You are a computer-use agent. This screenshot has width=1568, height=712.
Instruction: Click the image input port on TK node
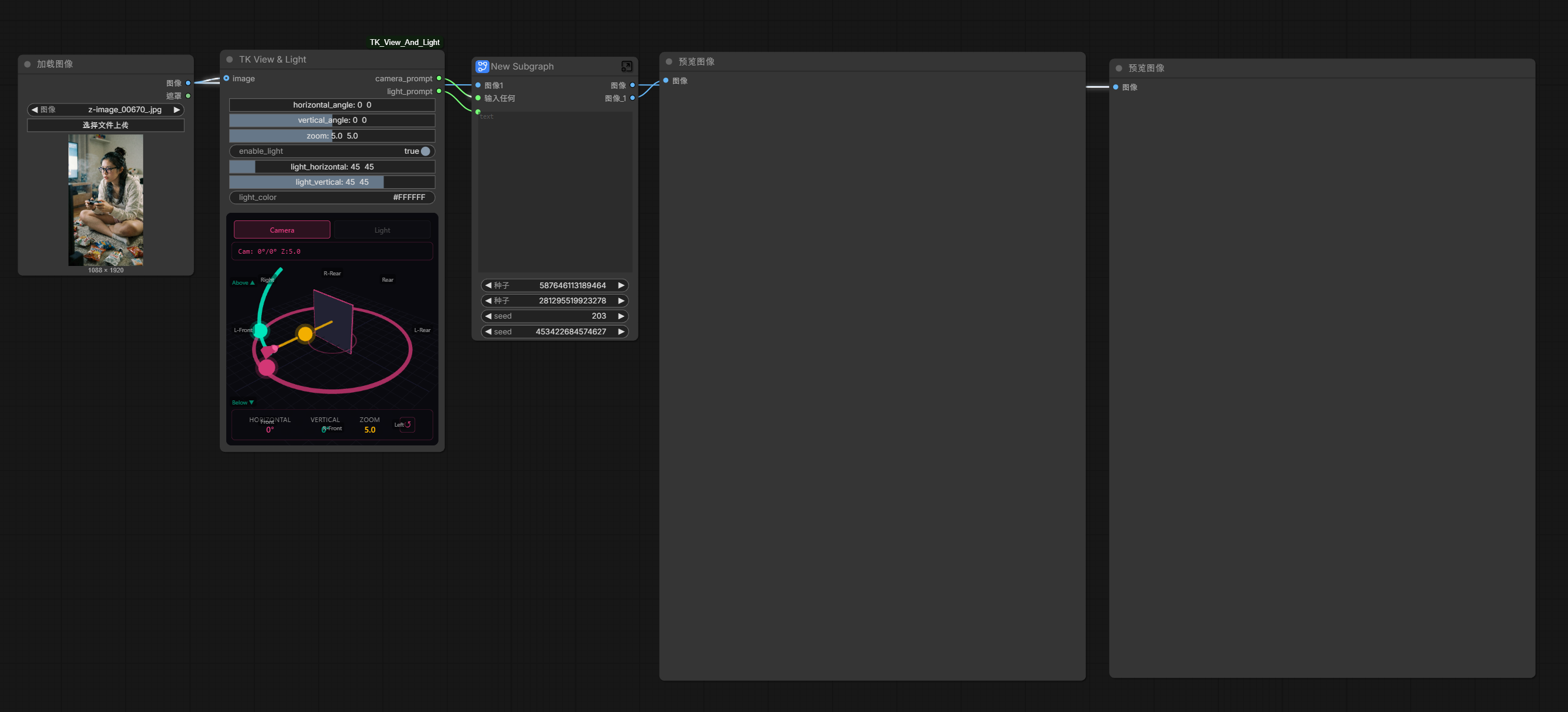[226, 78]
